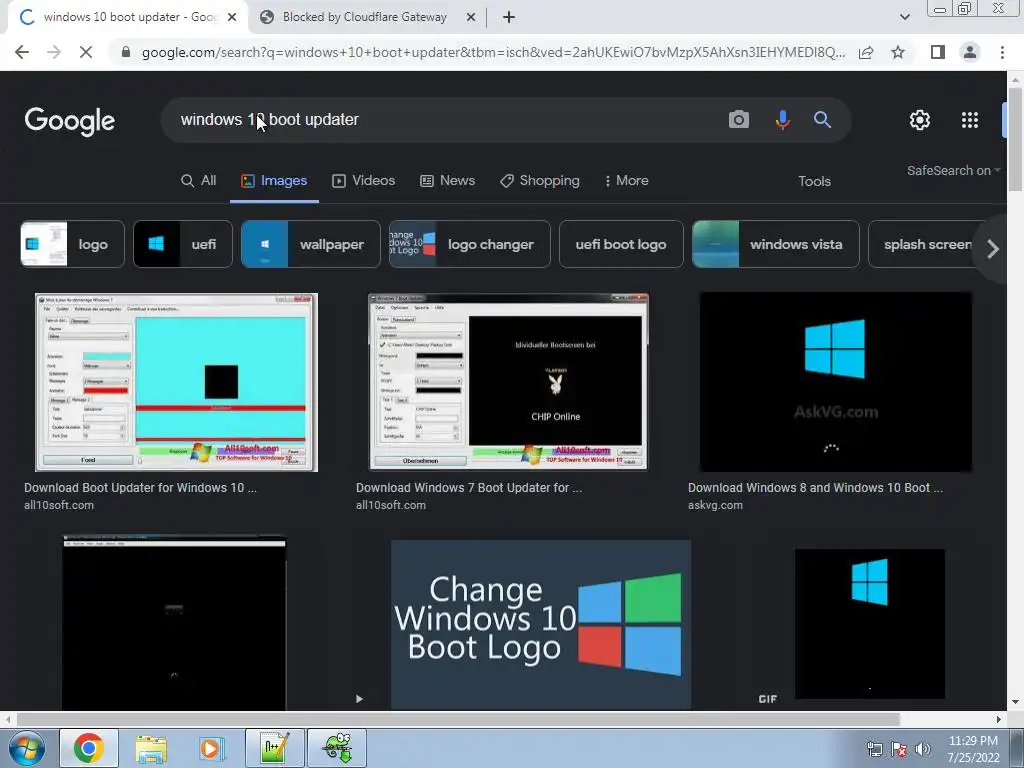1024x768 pixels.
Task: Open the Tools filter options
Action: (814, 182)
